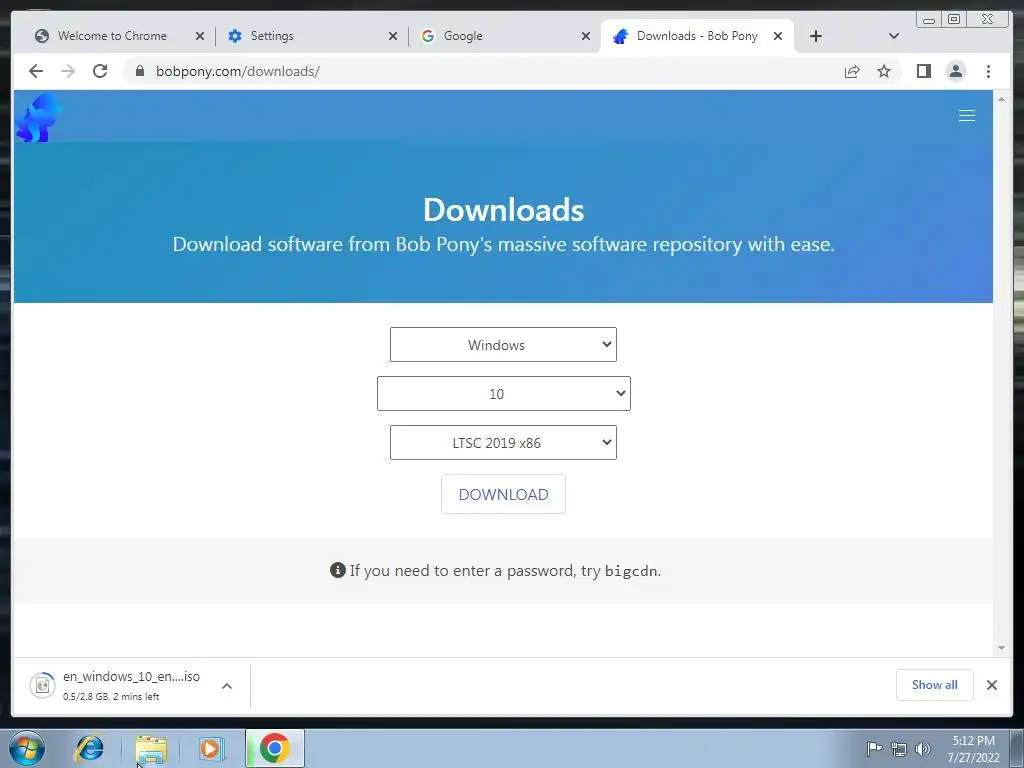
Task: Open the version 10 dropdown
Action: point(504,393)
